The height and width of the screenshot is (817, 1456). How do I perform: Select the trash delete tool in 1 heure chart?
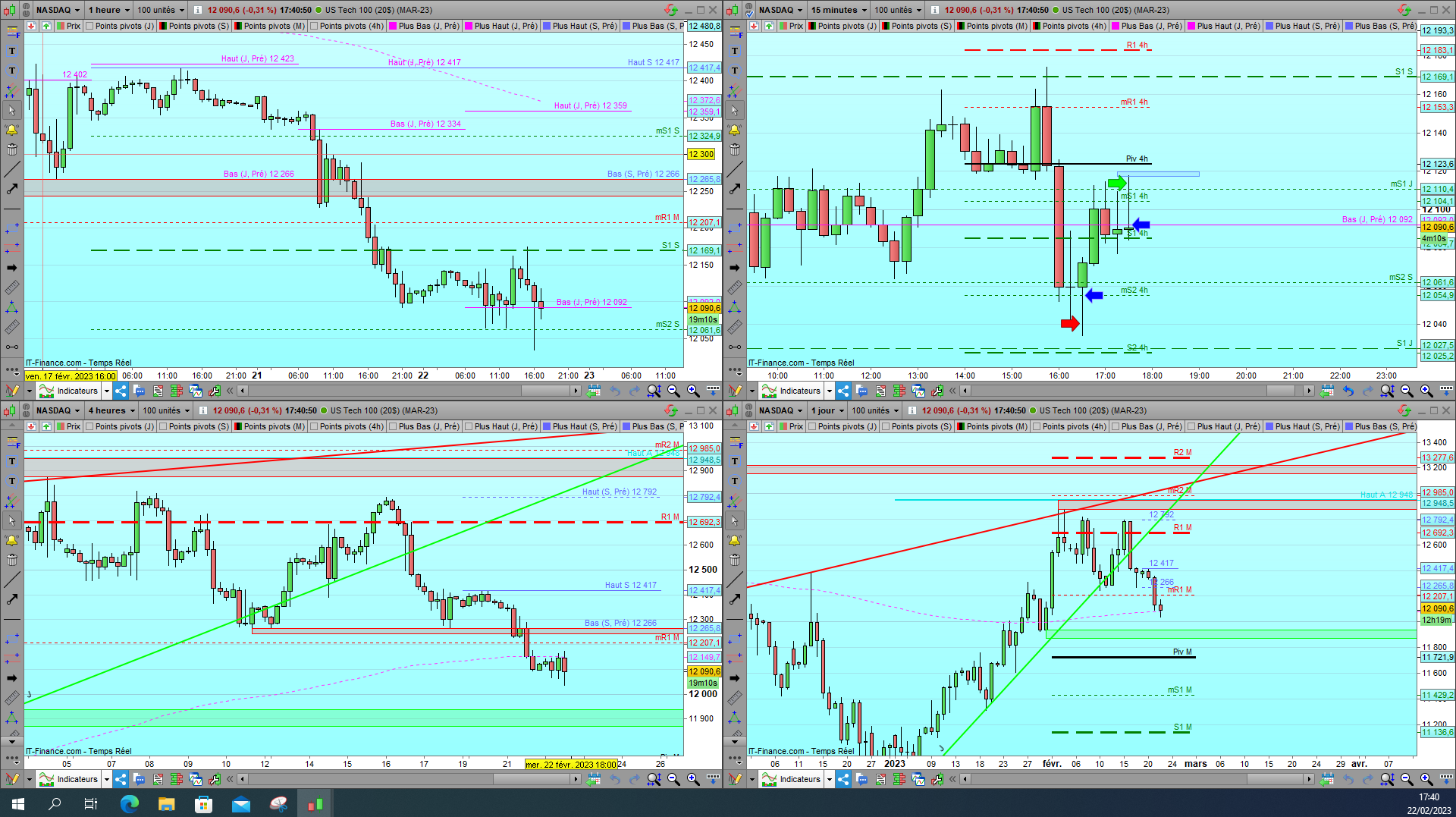(11, 149)
